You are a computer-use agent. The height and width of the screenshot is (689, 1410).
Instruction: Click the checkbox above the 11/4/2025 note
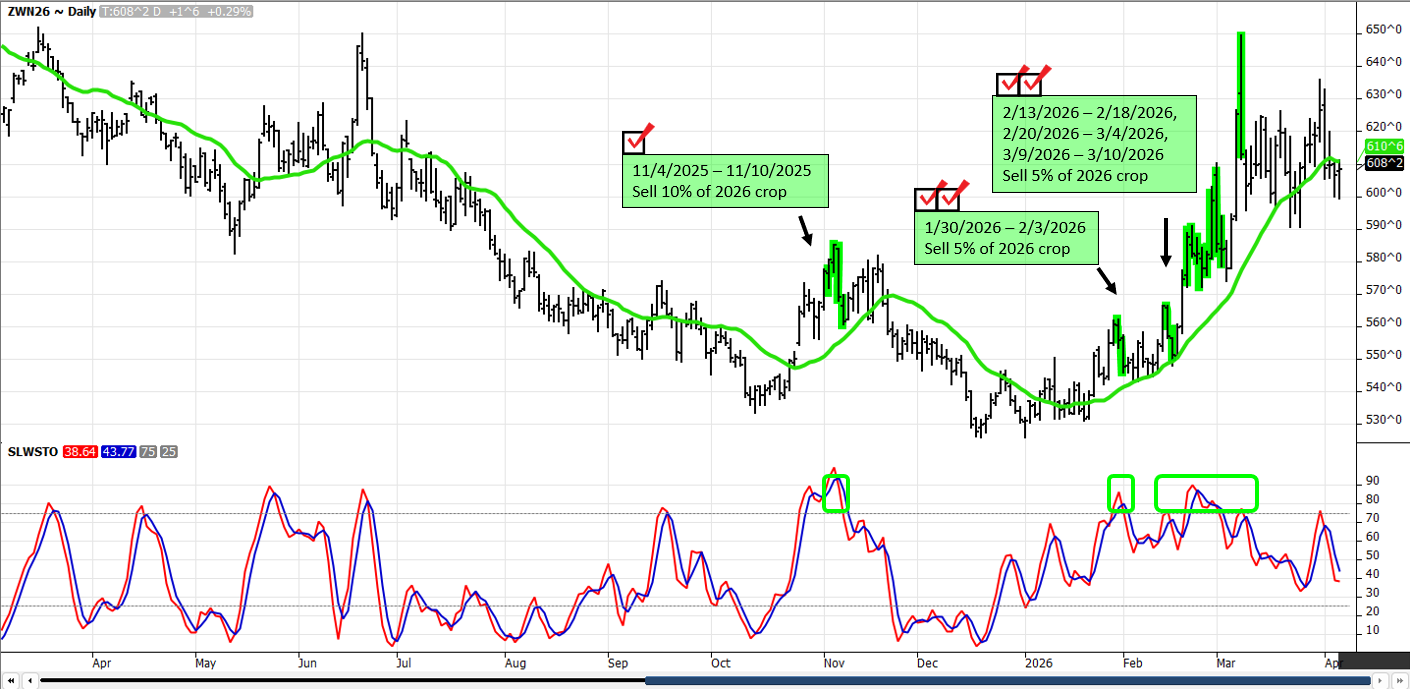[x=635, y=142]
